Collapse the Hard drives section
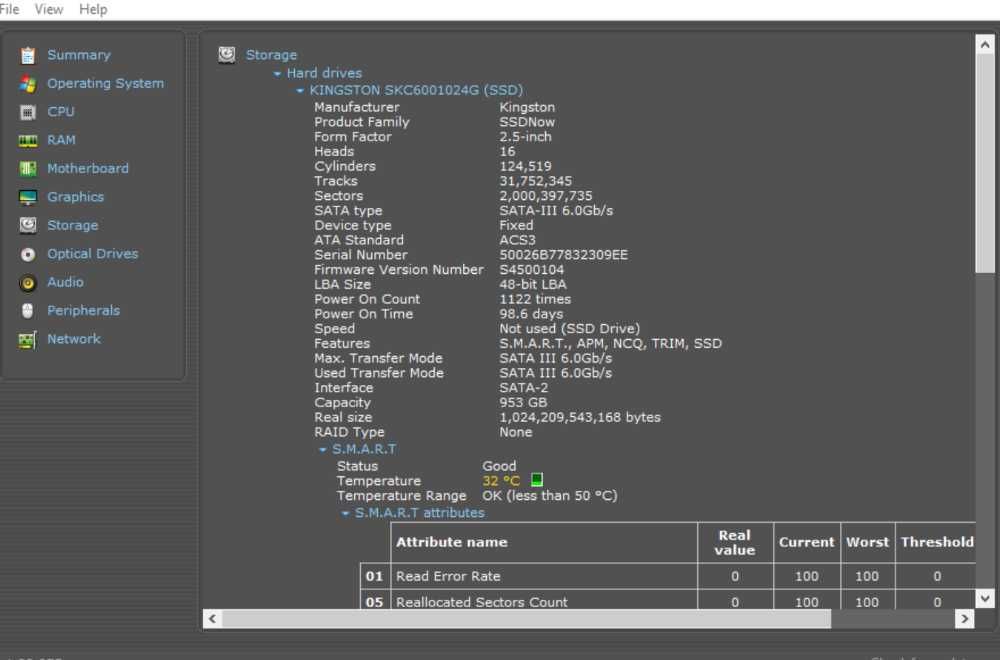1000x660 pixels. [277, 73]
